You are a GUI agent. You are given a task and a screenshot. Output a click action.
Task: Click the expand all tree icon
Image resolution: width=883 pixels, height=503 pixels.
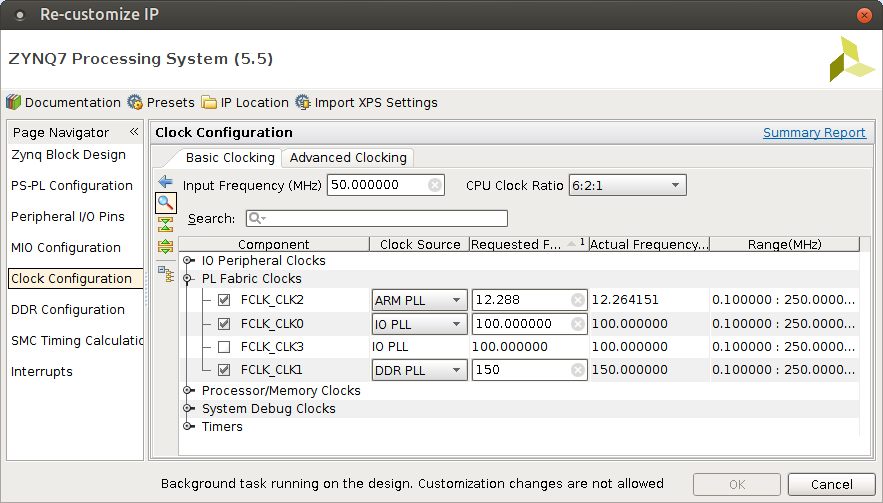pyautogui.click(x=166, y=246)
